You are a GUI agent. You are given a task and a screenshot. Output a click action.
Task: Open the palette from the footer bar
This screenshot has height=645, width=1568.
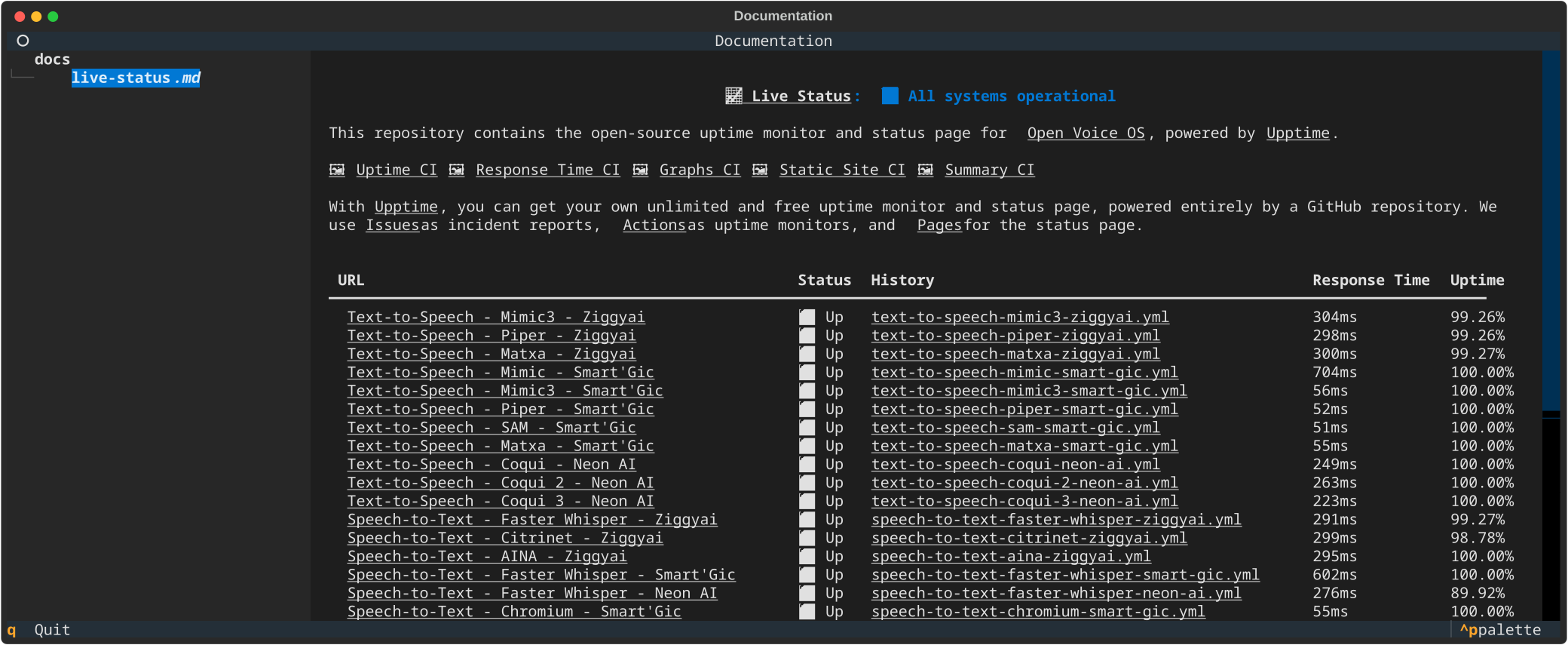(1500, 630)
